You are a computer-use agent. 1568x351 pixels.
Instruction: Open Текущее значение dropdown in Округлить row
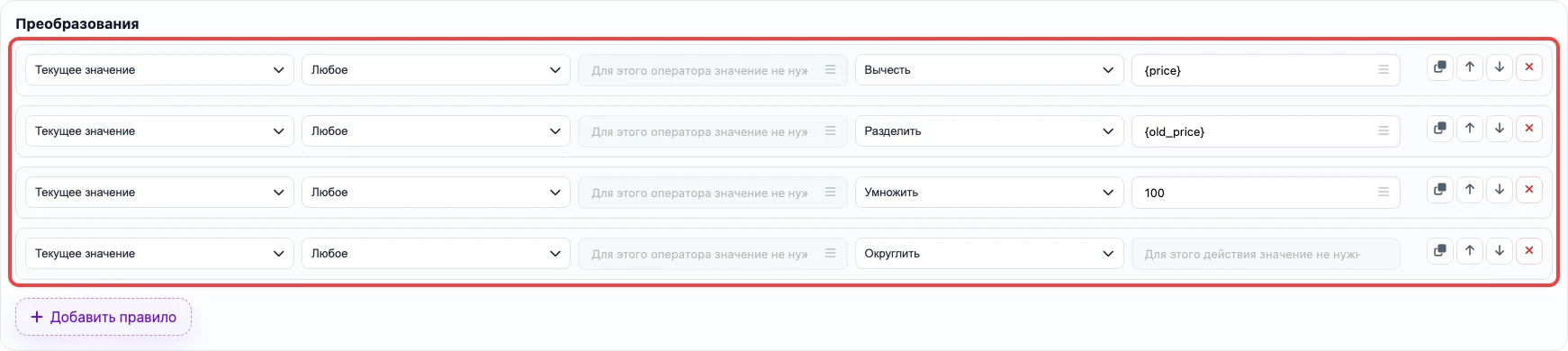tap(159, 254)
